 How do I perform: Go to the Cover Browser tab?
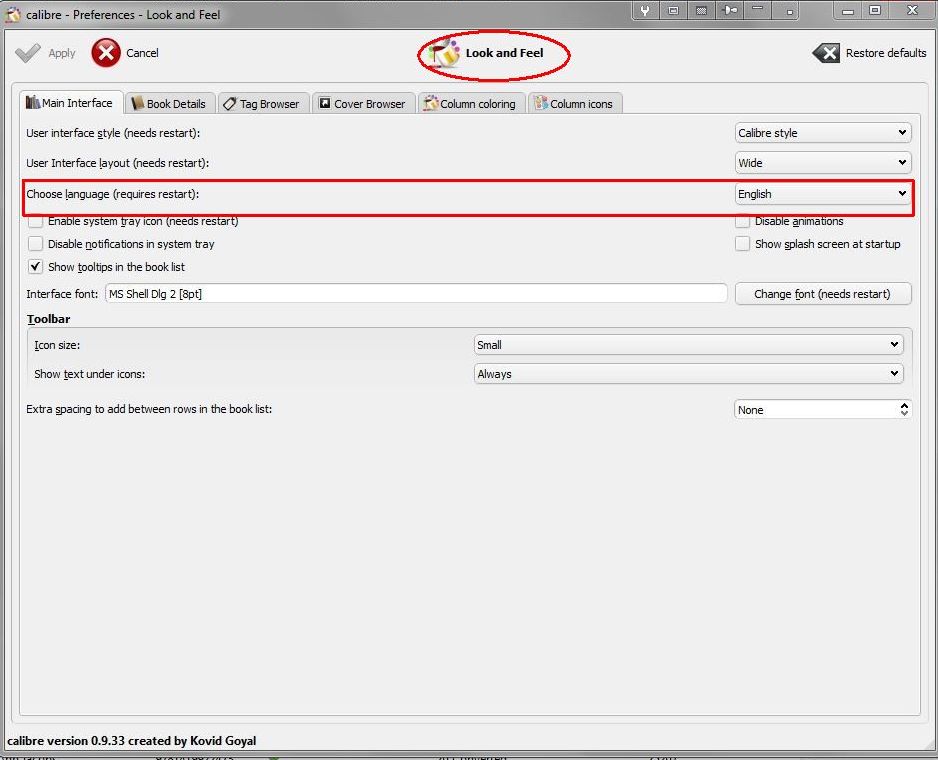(x=363, y=104)
